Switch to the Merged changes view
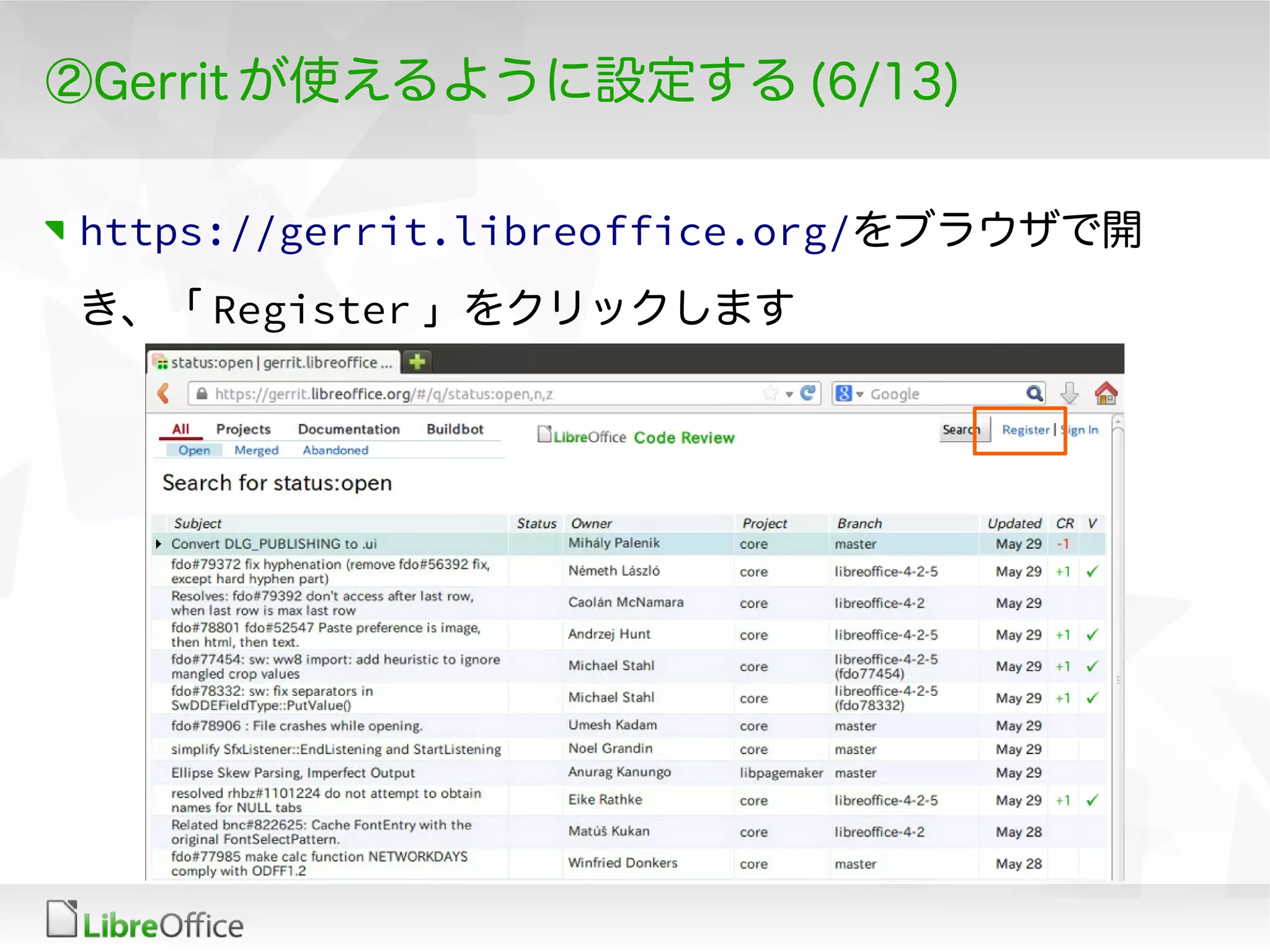Screen dimensions: 1270x952 tap(256, 450)
